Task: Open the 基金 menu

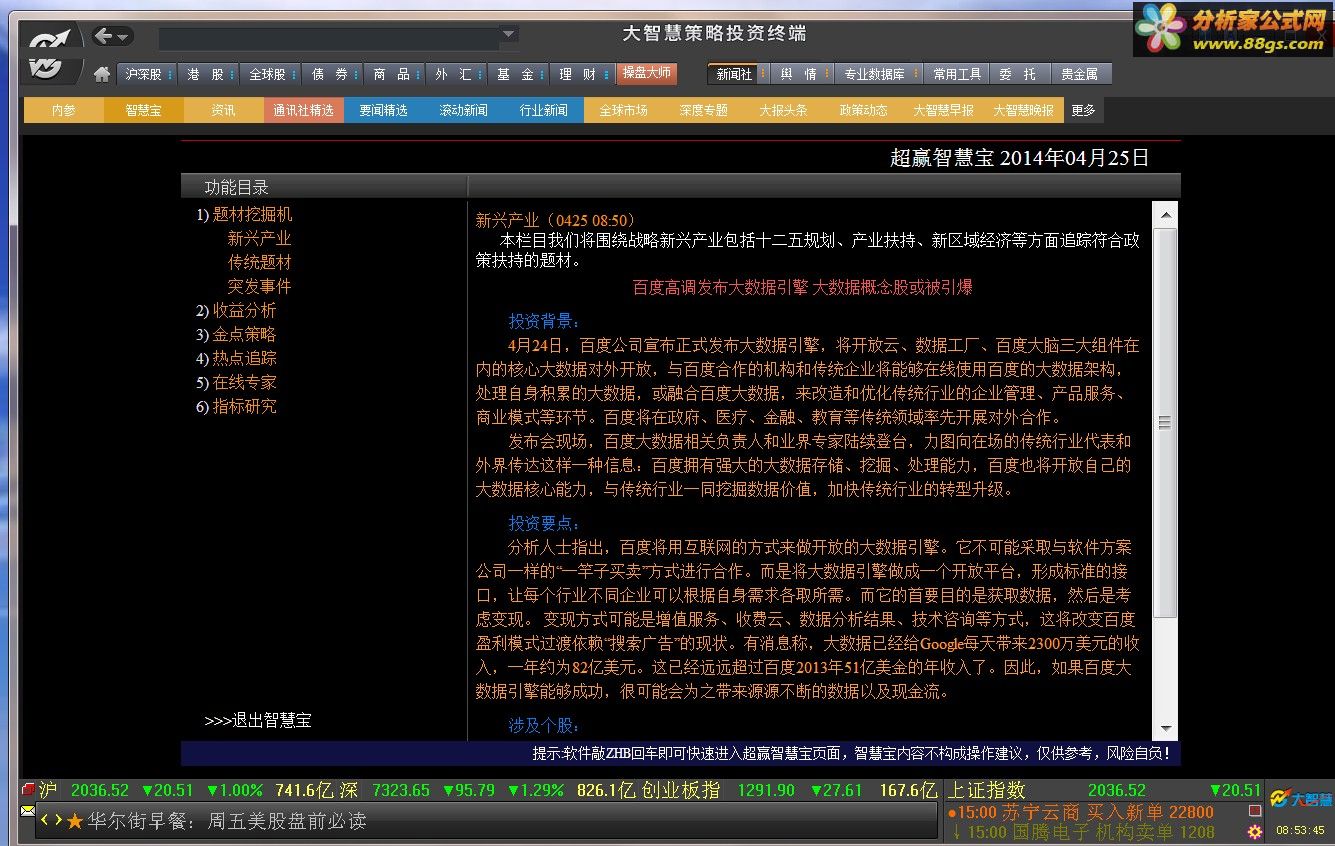Action: (x=518, y=74)
